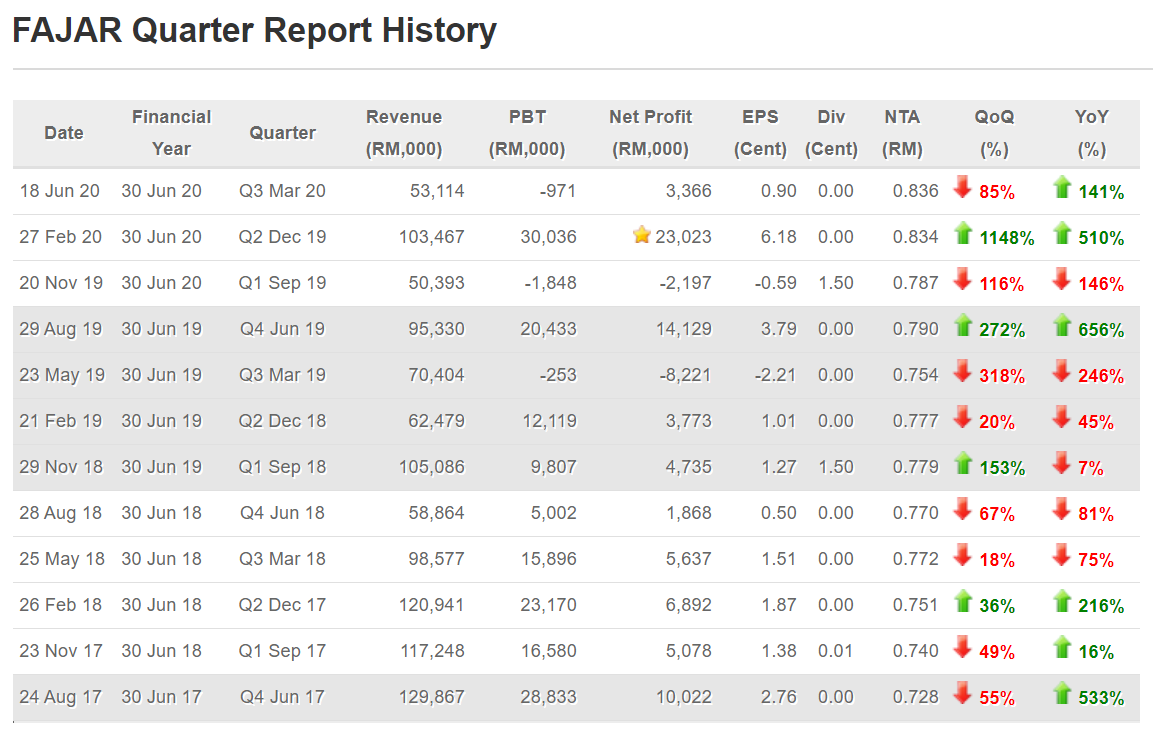
Task: Click green YoY up arrow next to 16%
Action: click(x=1062, y=647)
